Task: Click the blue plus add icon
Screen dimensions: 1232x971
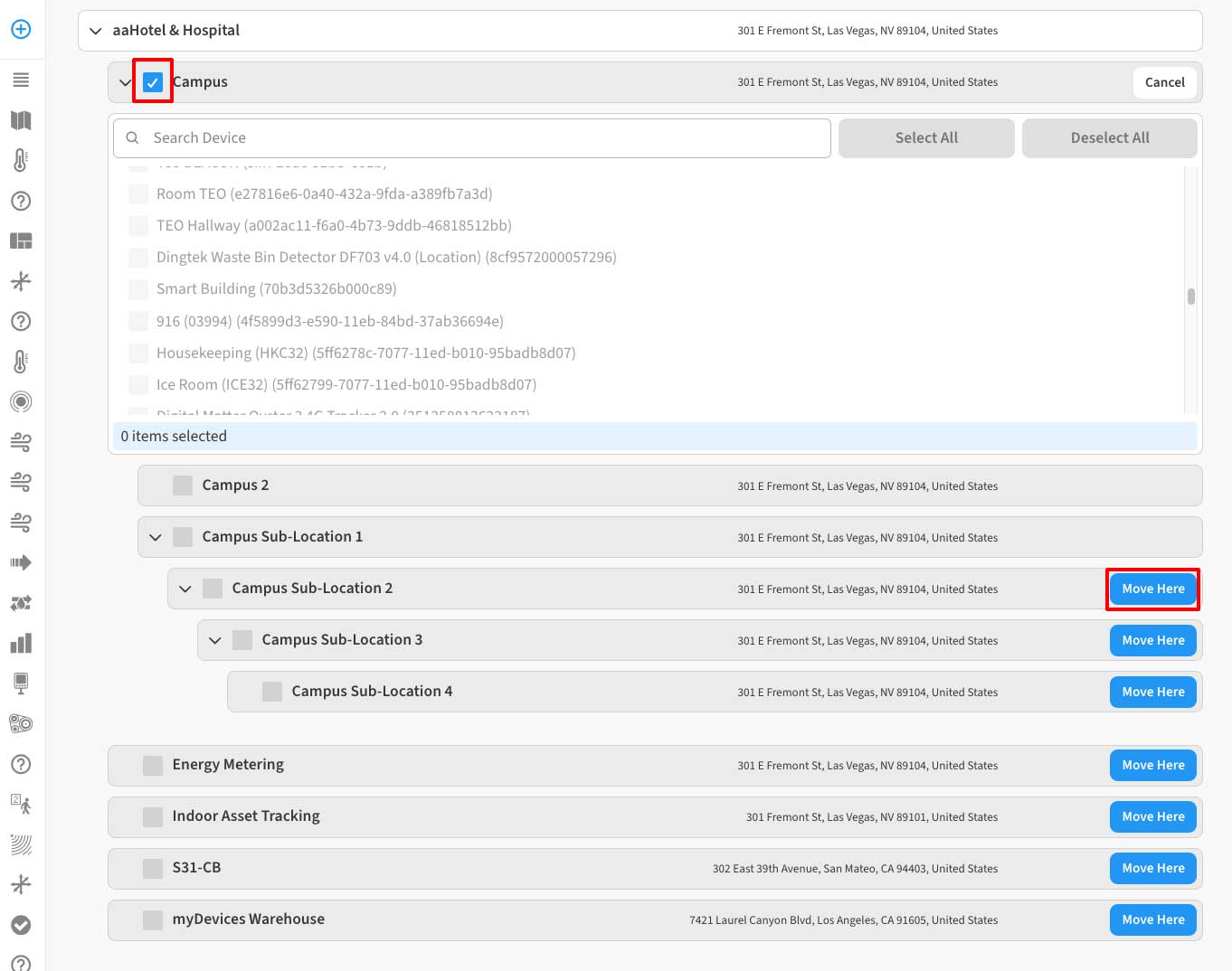Action: 21,29
